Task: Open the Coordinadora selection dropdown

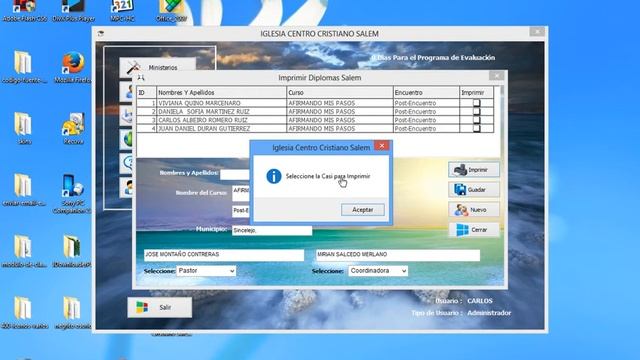Action: [378, 271]
